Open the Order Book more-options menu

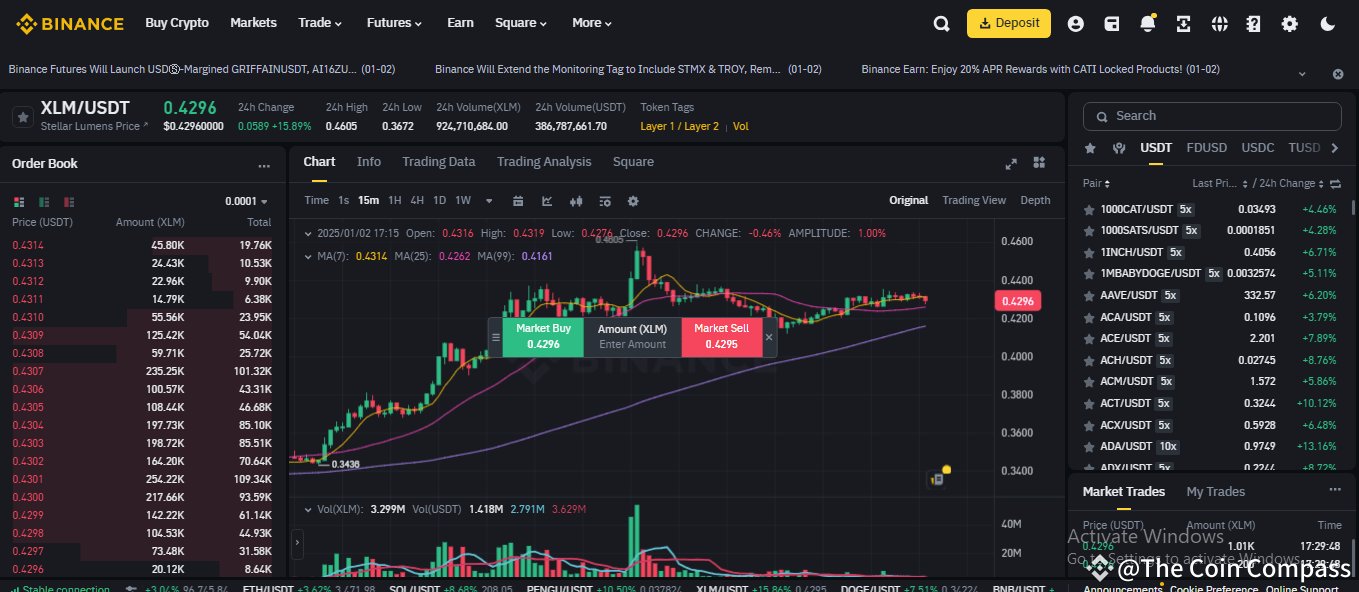[264, 166]
